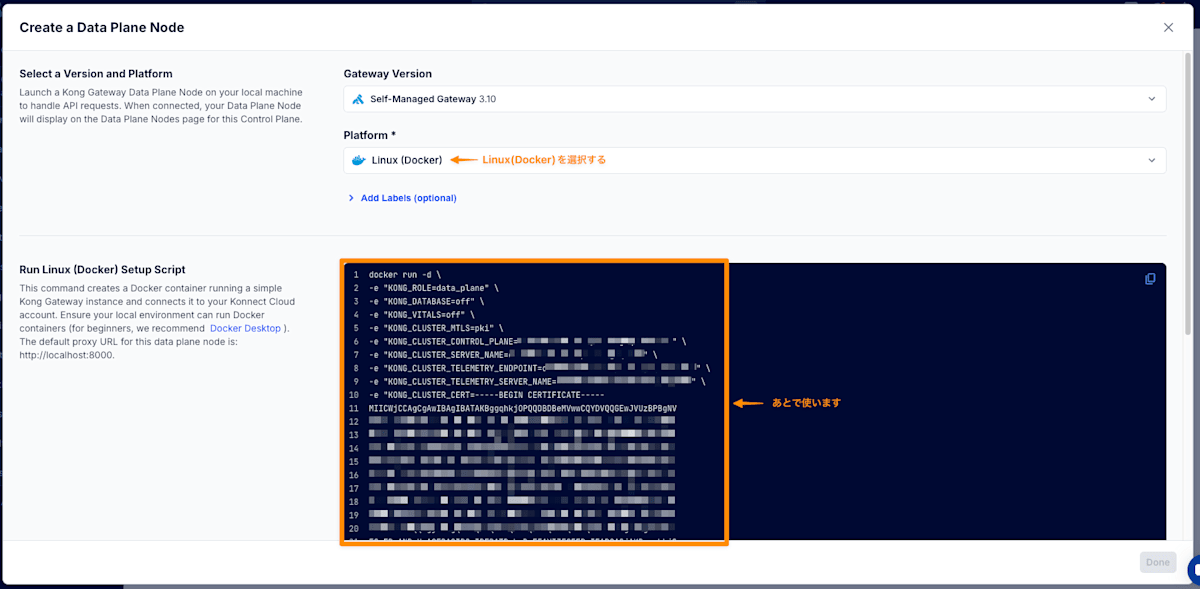The height and width of the screenshot is (589, 1200).
Task: Click the line containing KONG_VITALS=off
Action: (x=421, y=315)
